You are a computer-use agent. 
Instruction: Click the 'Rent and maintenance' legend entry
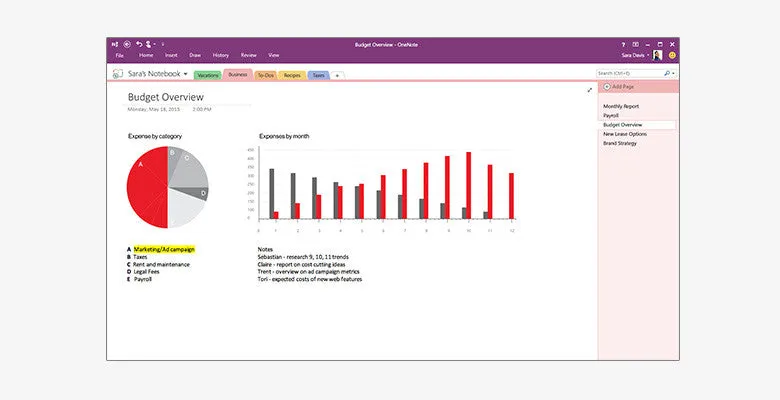click(161, 265)
